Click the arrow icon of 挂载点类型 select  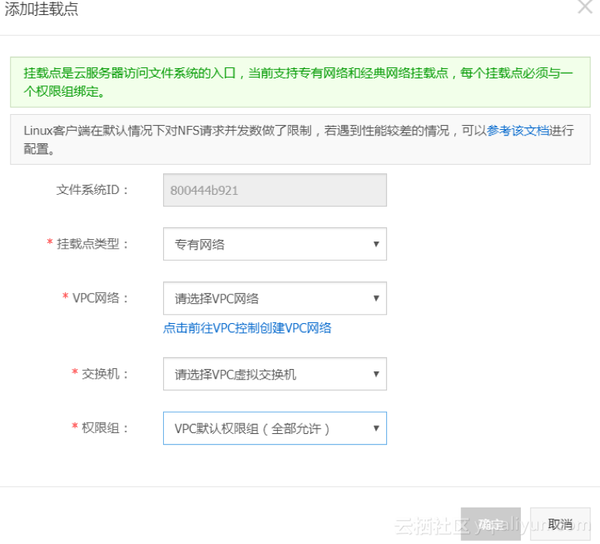click(376, 244)
